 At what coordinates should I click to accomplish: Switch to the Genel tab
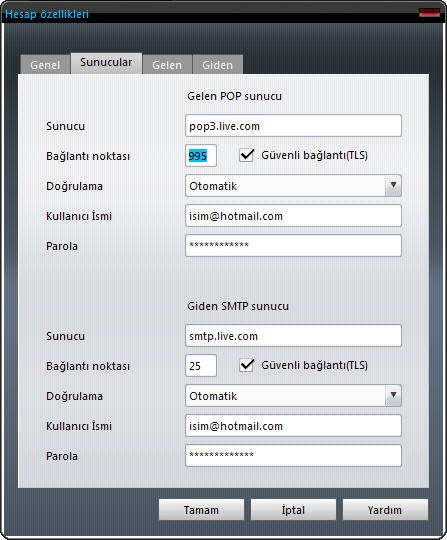point(45,64)
